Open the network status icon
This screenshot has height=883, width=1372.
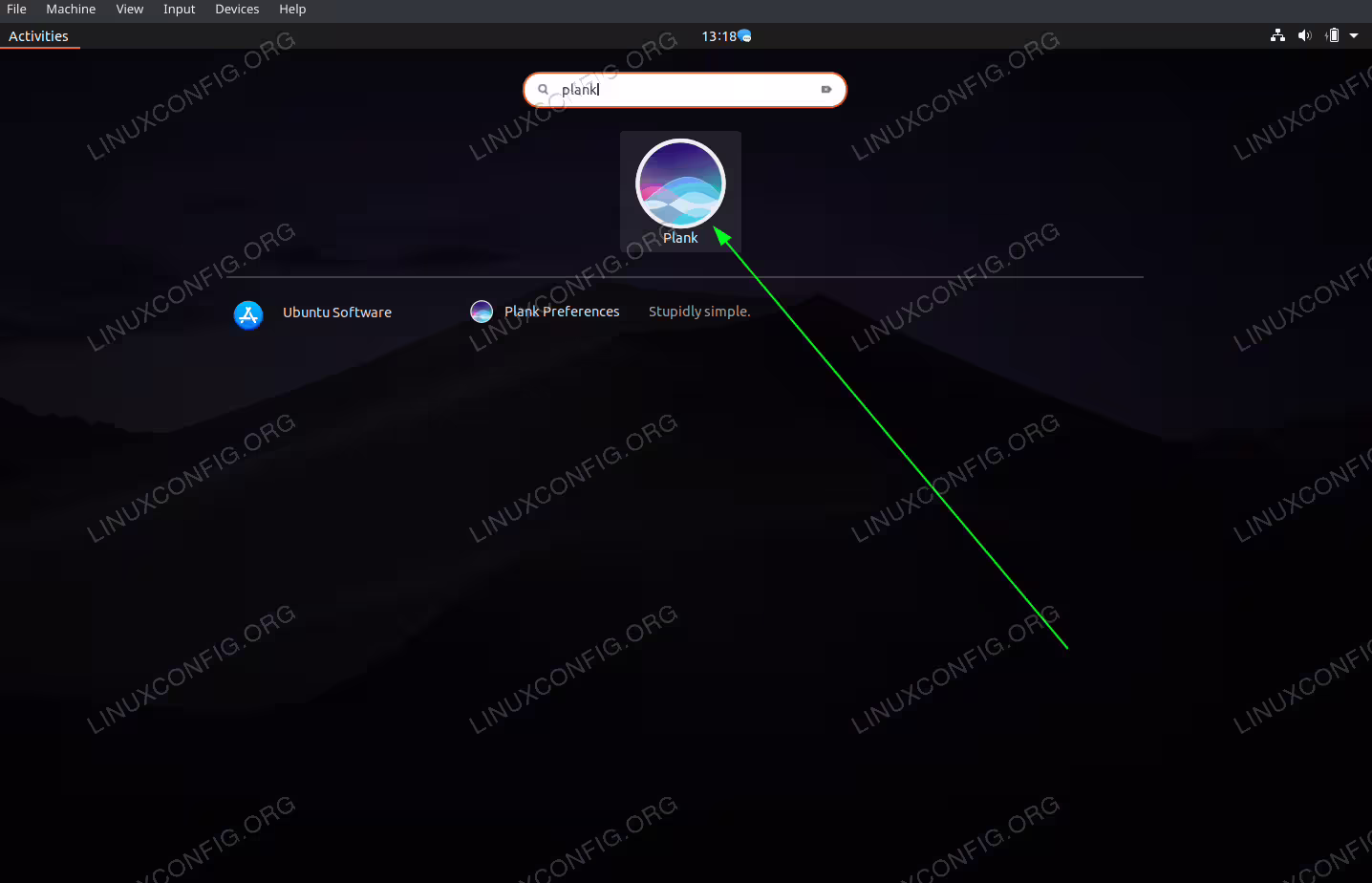[1277, 35]
